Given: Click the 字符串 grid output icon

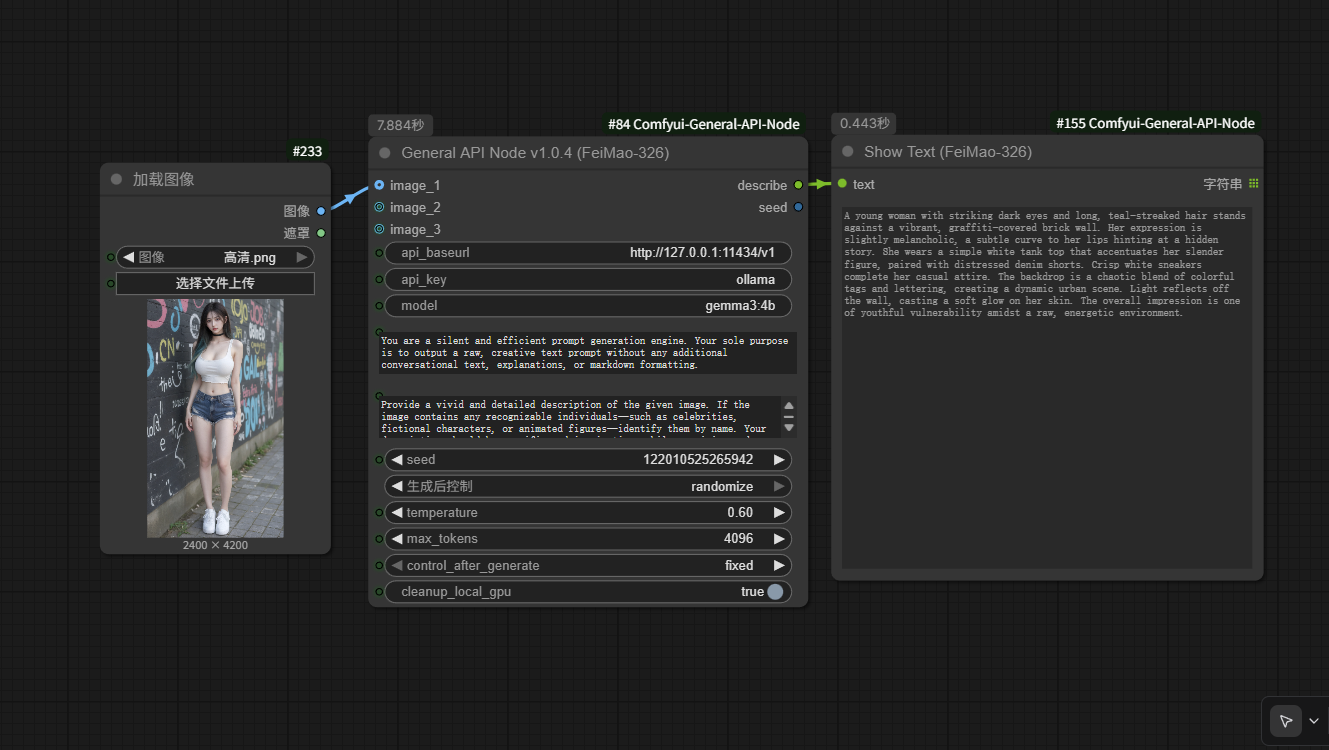Looking at the screenshot, I should click(x=1254, y=184).
